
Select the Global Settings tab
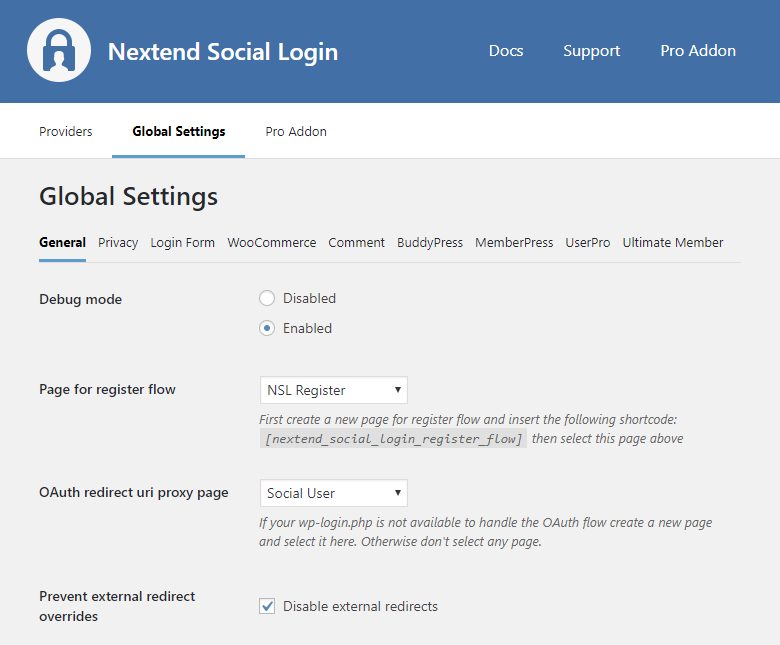[x=178, y=131]
